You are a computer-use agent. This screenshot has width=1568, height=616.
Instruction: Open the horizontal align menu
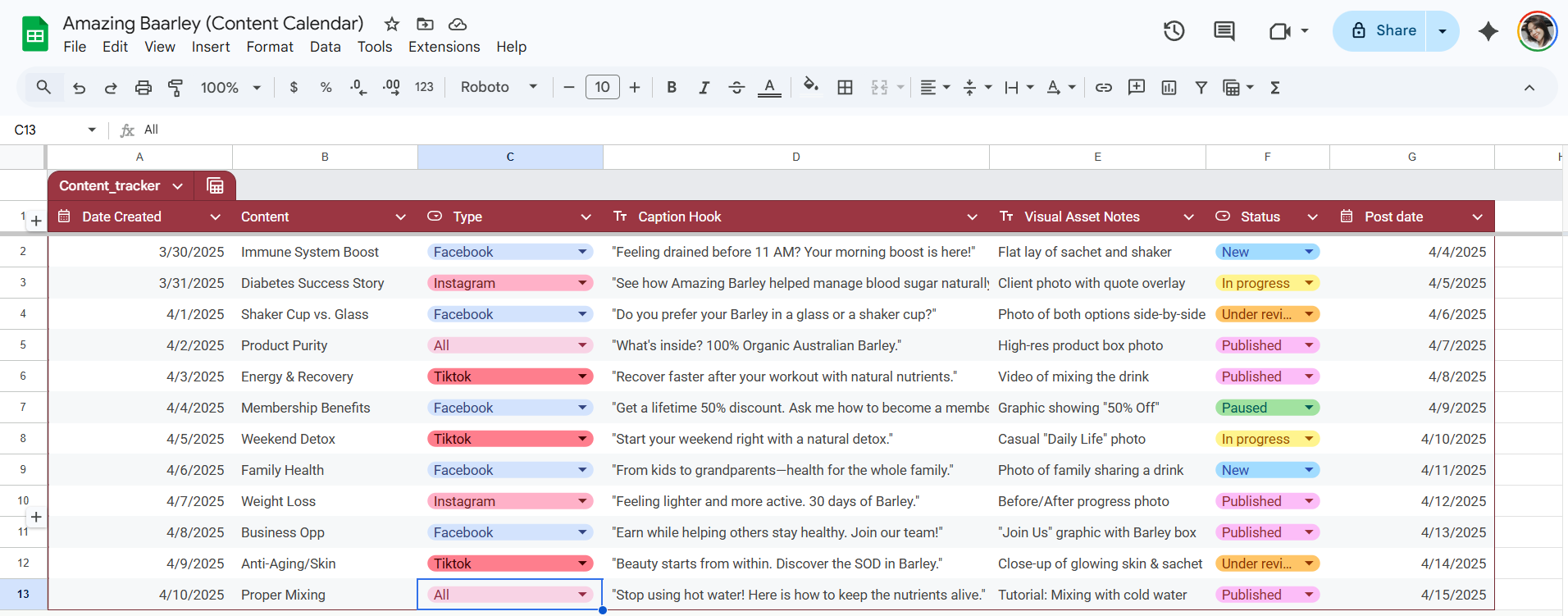coord(935,87)
